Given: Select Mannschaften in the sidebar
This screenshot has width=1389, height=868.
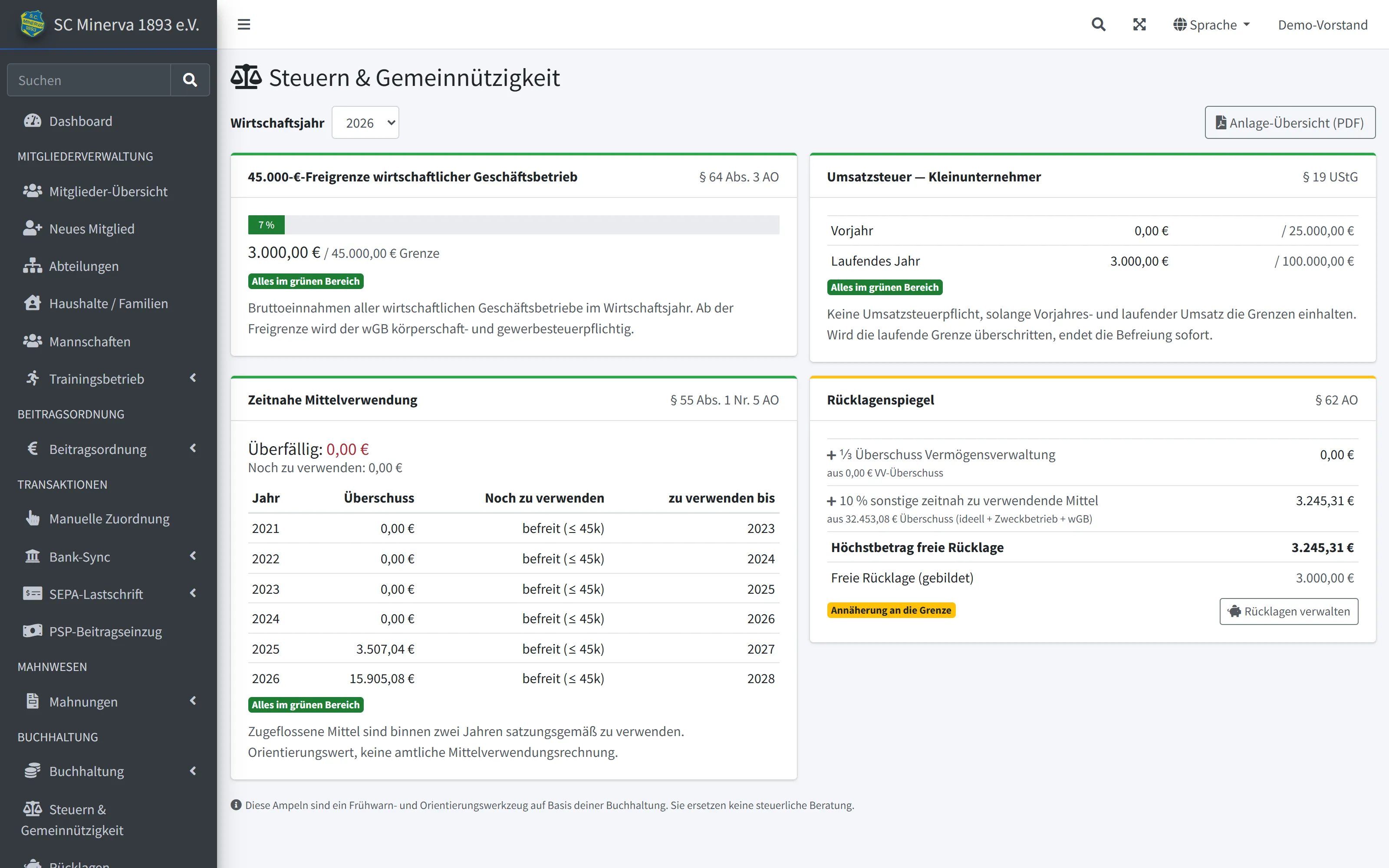Looking at the screenshot, I should coord(108,342).
